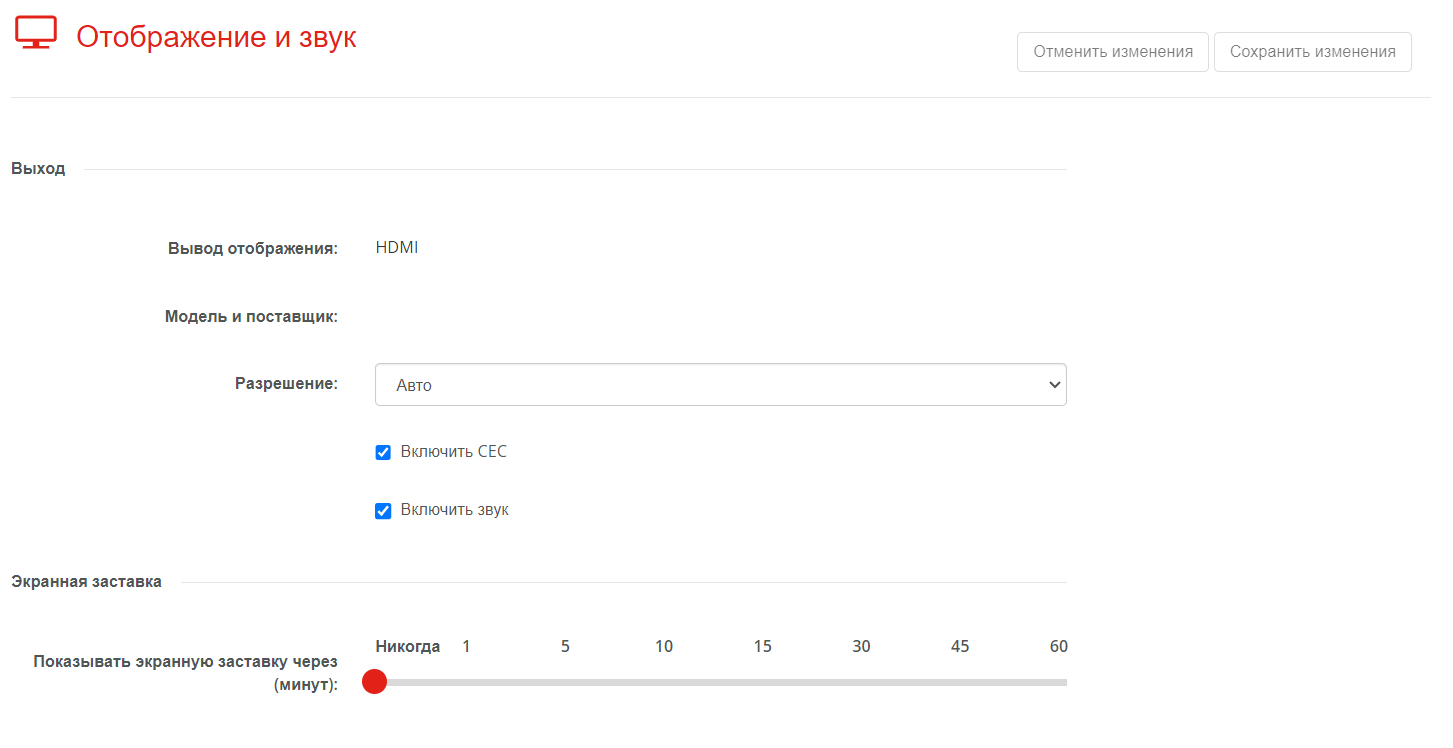Click the red monitor icon in the header

point(36,32)
